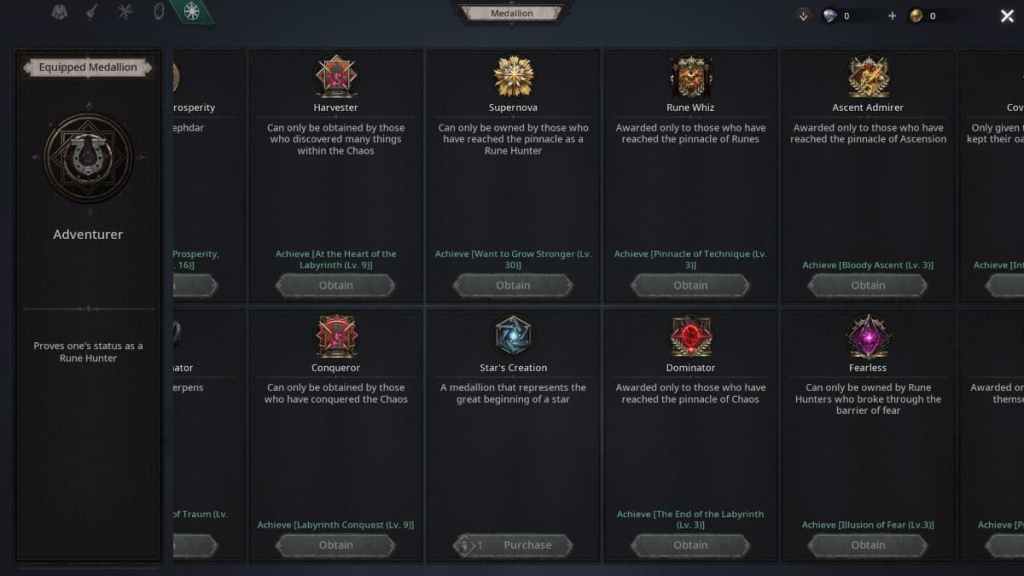Obtain the Harvester medallion
1024x576 pixels.
(x=336, y=285)
